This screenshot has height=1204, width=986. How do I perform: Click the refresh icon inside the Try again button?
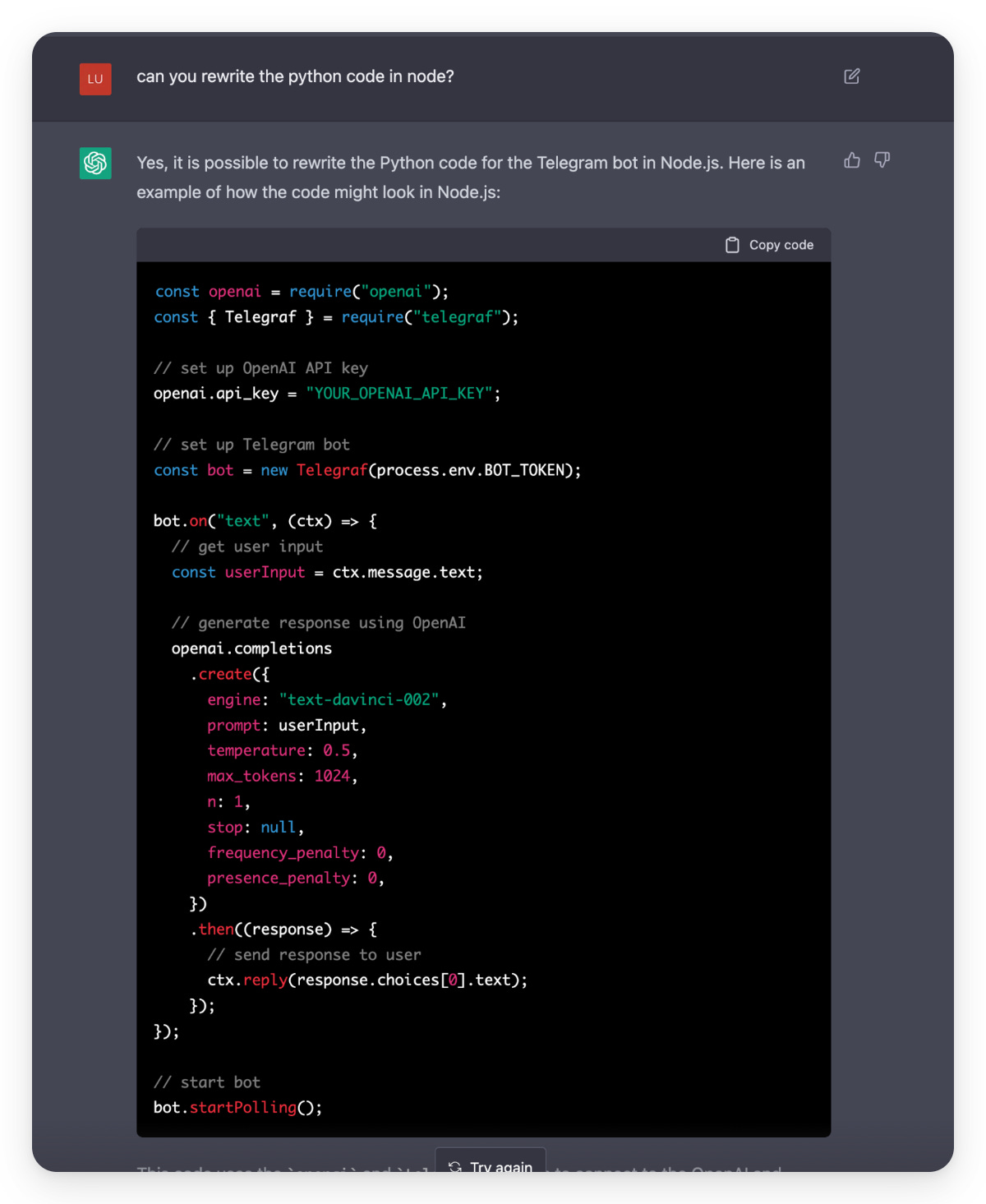point(454,1167)
